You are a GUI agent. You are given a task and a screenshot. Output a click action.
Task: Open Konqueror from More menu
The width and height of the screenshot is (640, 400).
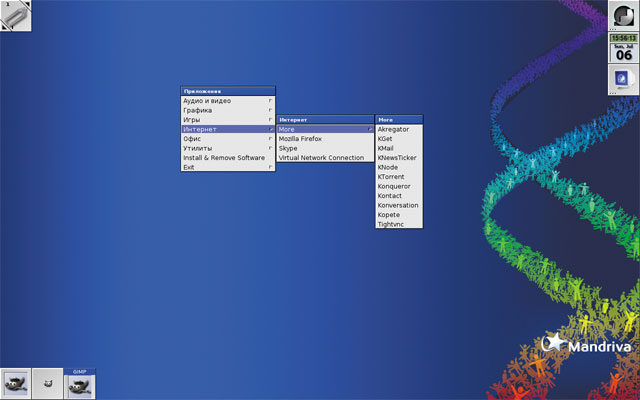click(399, 186)
